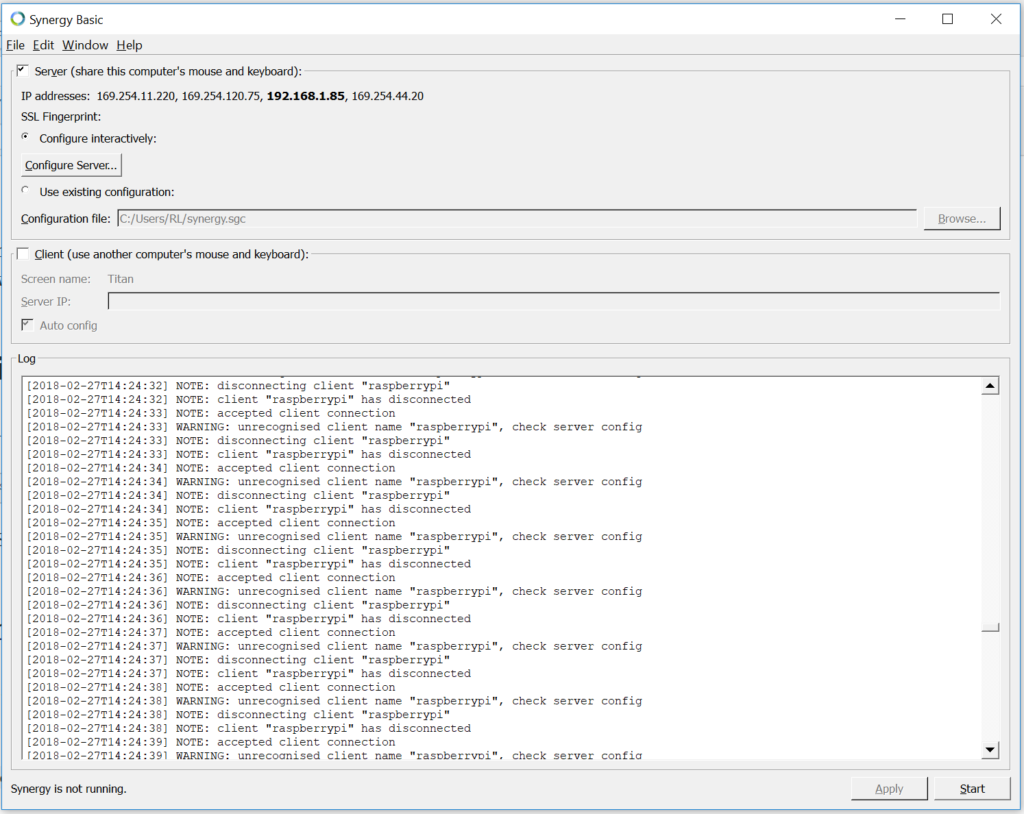Toggle the Auto config checkbox
Viewport: 1024px width, 814px height.
click(27, 325)
